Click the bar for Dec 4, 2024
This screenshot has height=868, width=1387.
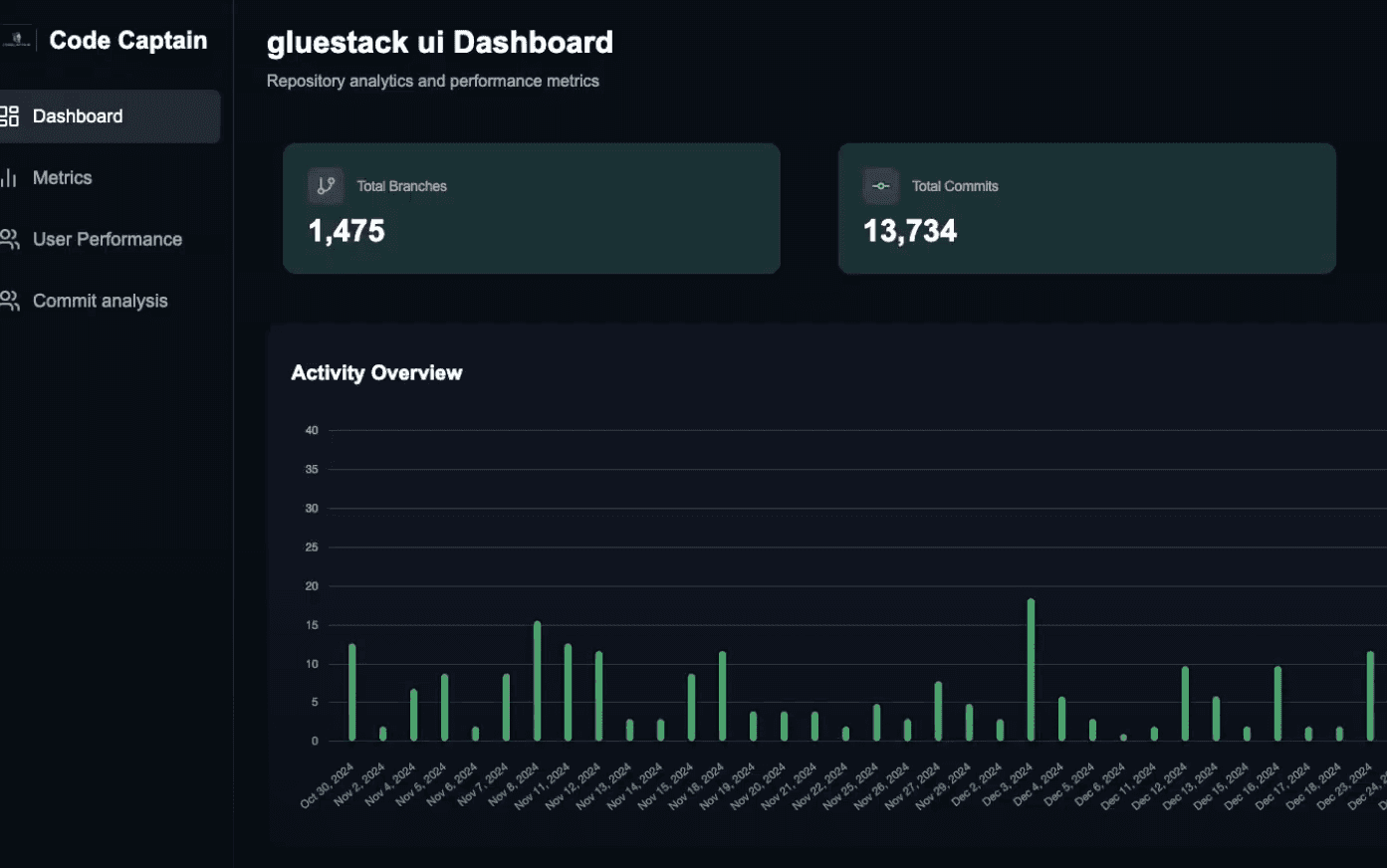click(1062, 719)
